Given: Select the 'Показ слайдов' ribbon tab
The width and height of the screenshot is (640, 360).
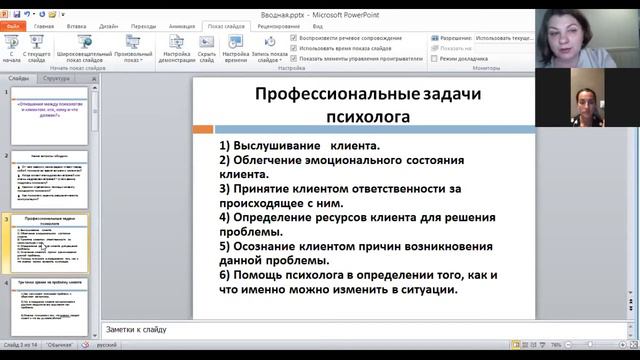Looking at the screenshot, I should point(226,26).
